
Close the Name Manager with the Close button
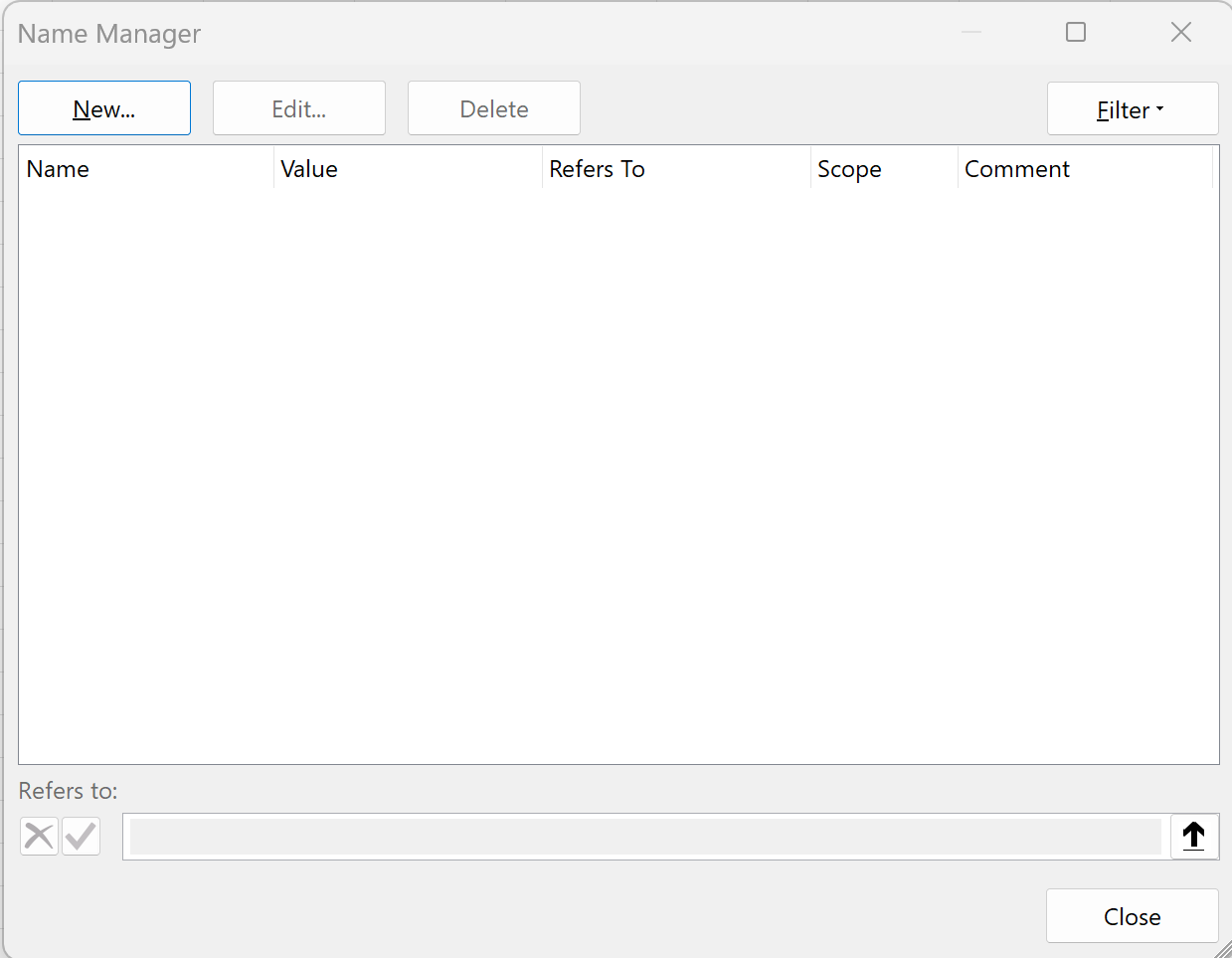click(x=1132, y=916)
